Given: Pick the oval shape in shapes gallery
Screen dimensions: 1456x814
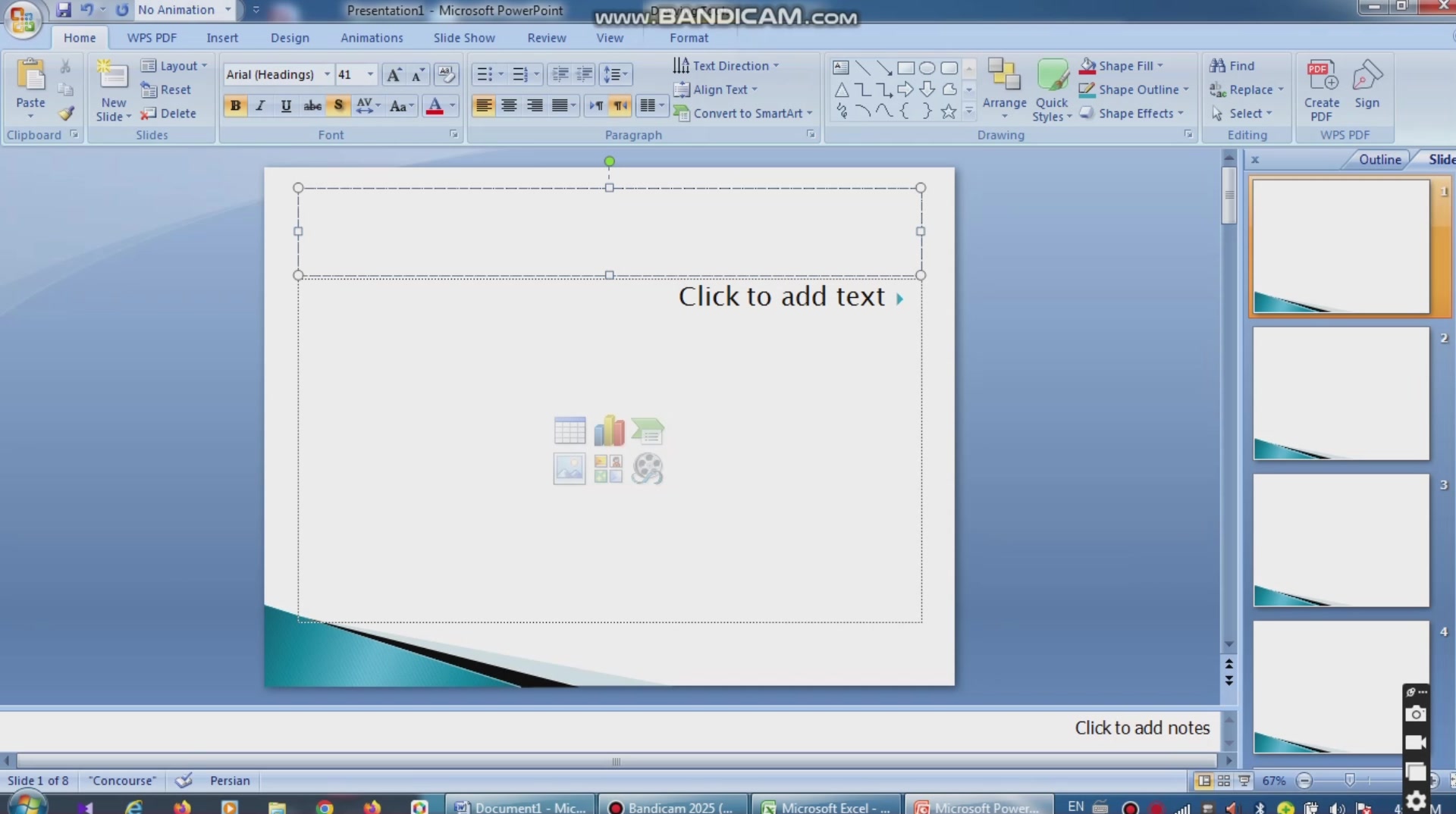Looking at the screenshot, I should point(927,67).
